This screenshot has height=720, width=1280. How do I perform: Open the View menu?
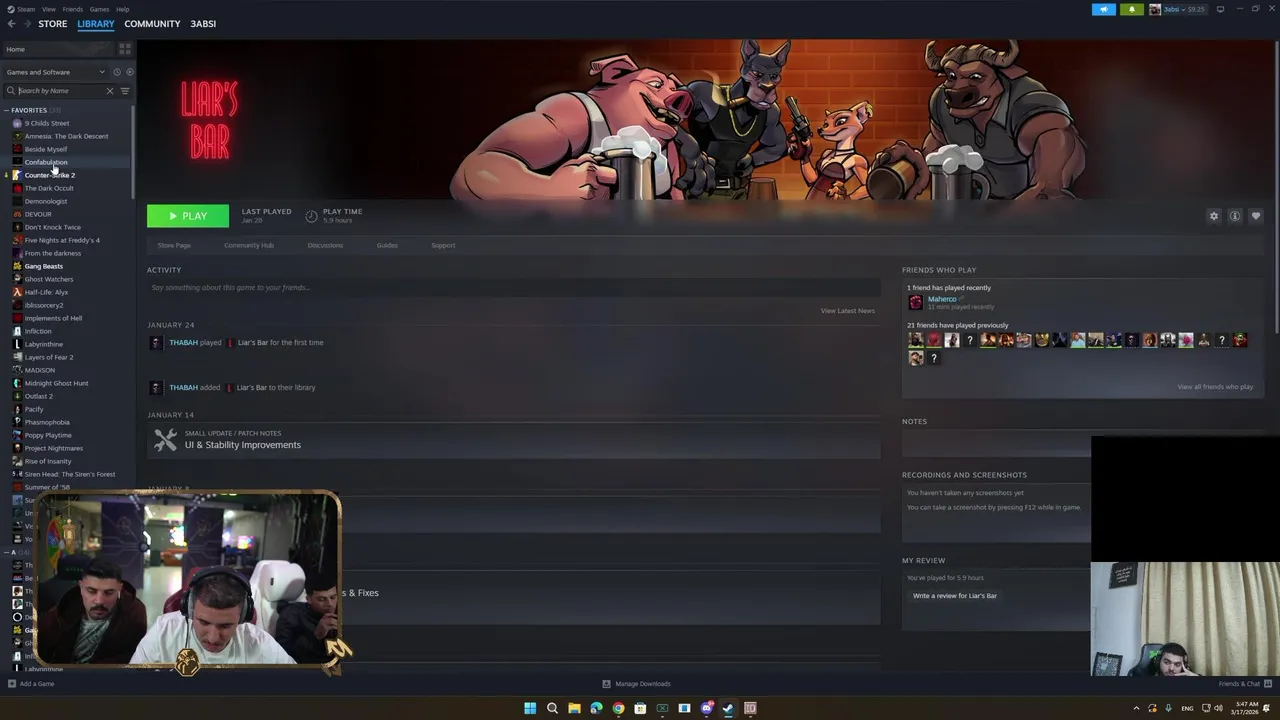point(48,9)
